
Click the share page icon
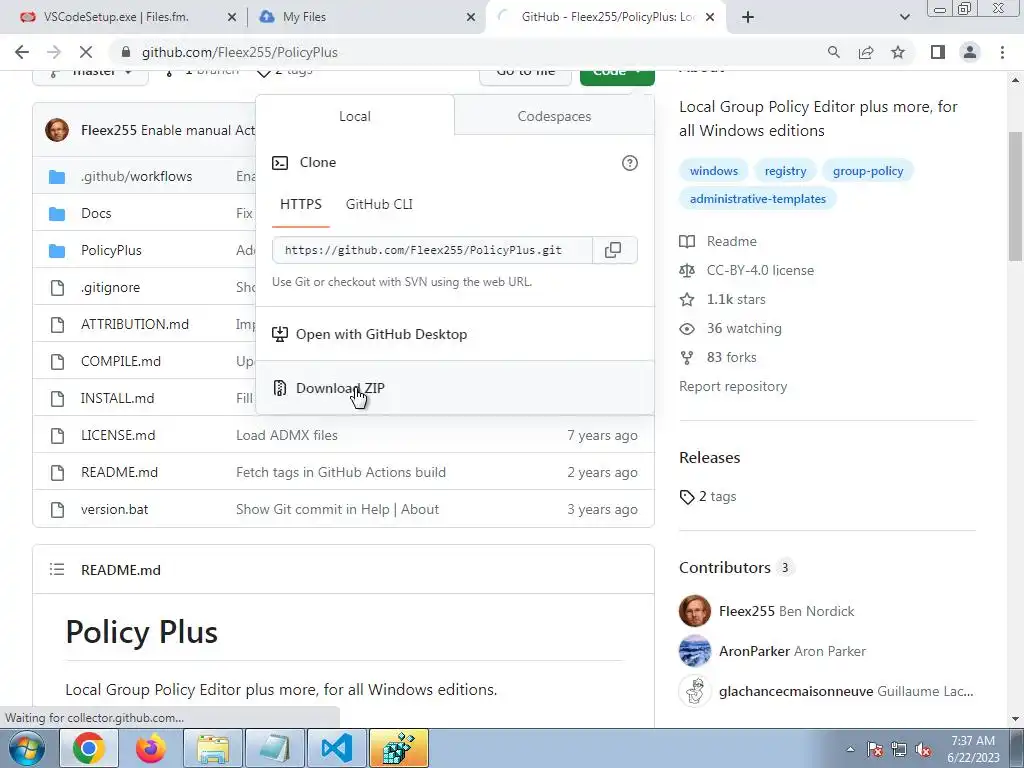[866, 52]
